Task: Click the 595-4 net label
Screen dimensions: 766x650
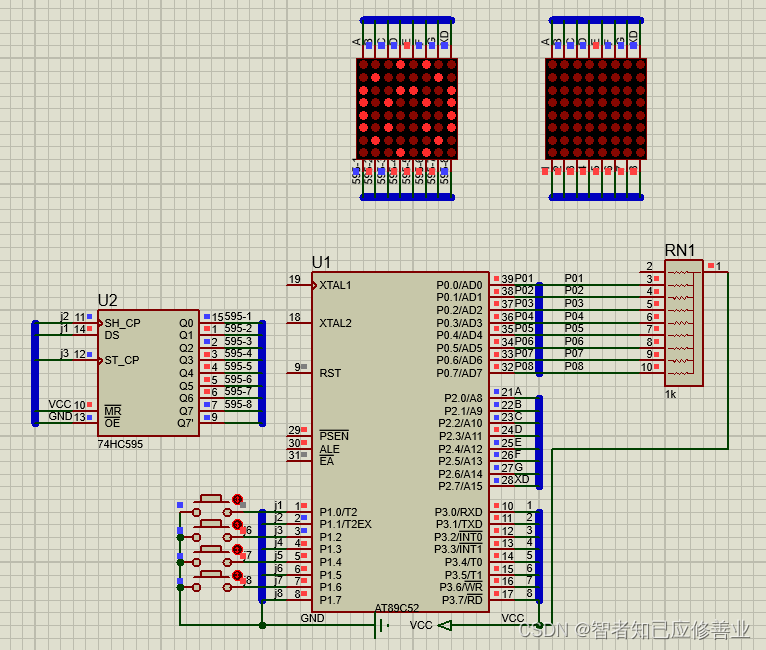Action: tap(238, 353)
